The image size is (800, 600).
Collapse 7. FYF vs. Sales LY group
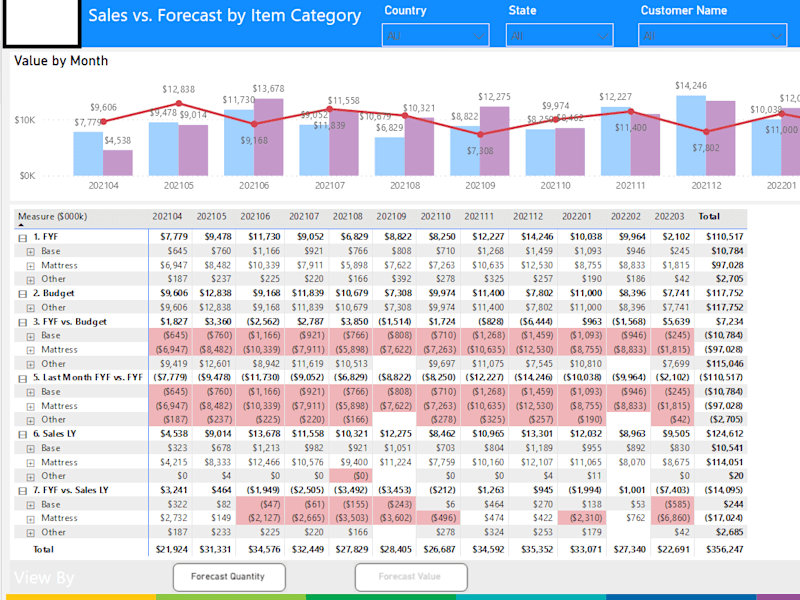[x=22, y=491]
